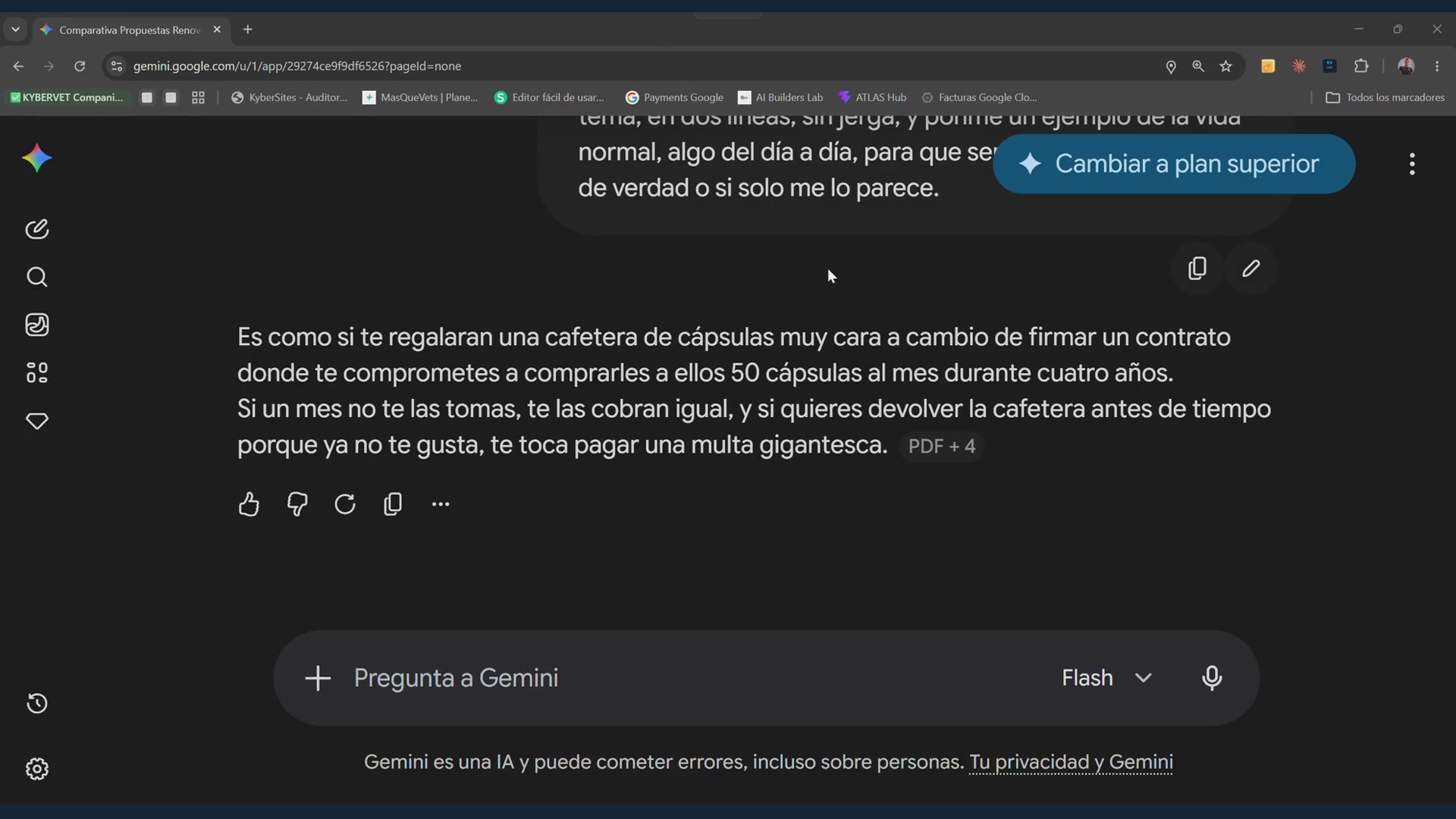Viewport: 1456px width, 819px height.
Task: Regenerate the Gemini response
Action: tap(345, 504)
